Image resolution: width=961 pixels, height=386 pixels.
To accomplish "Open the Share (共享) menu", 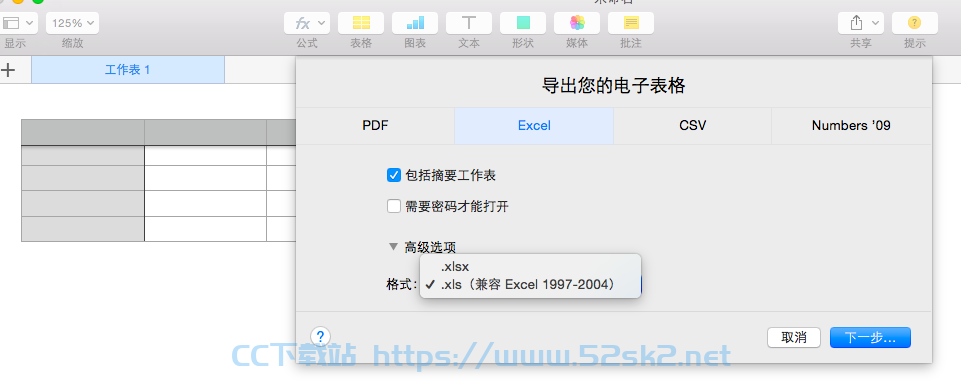I will click(x=860, y=23).
